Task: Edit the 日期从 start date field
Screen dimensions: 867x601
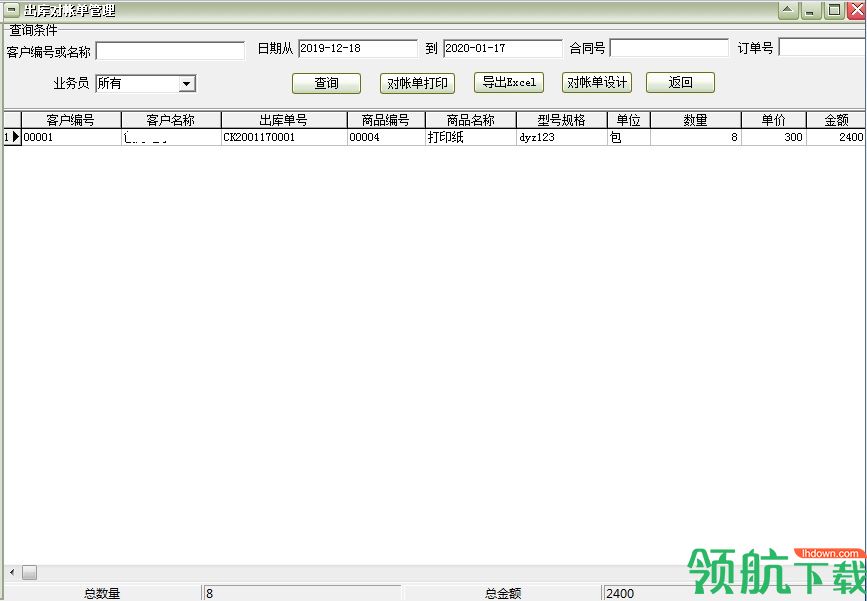Action: tap(358, 48)
